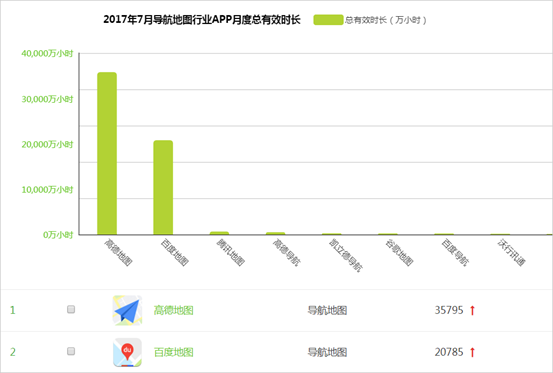Click the 高德导航 x-axis label
Screen dimensions: 553x373
(287, 252)
